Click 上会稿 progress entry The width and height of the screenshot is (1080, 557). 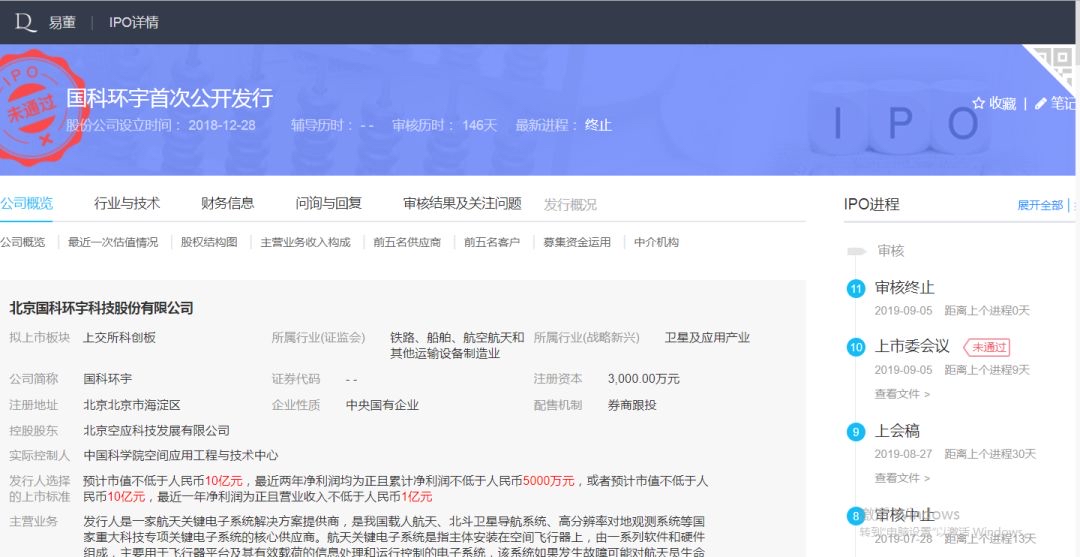pyautogui.click(x=897, y=431)
